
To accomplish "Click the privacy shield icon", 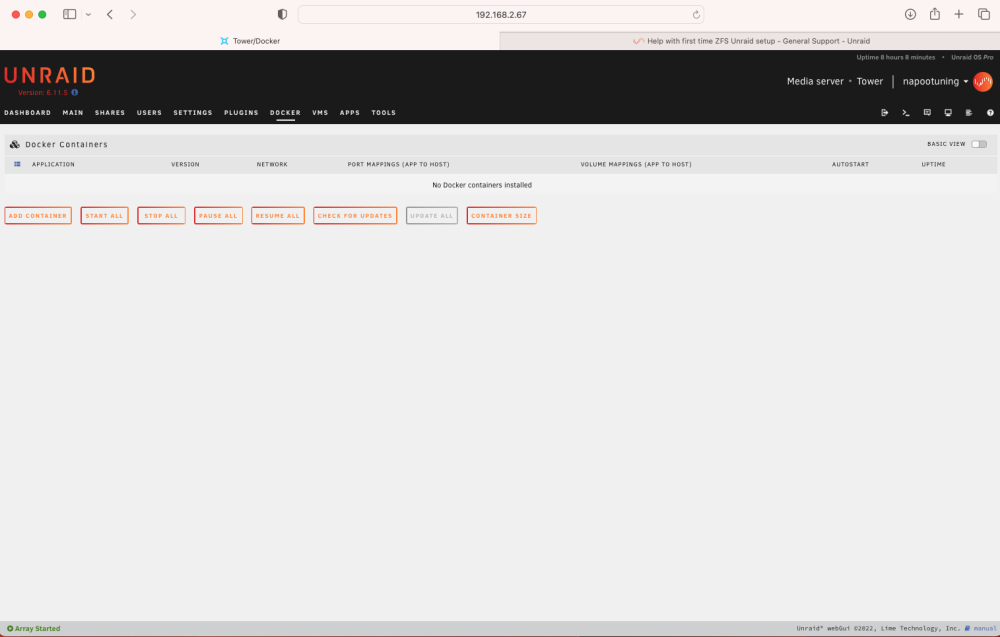I will (282, 14).
